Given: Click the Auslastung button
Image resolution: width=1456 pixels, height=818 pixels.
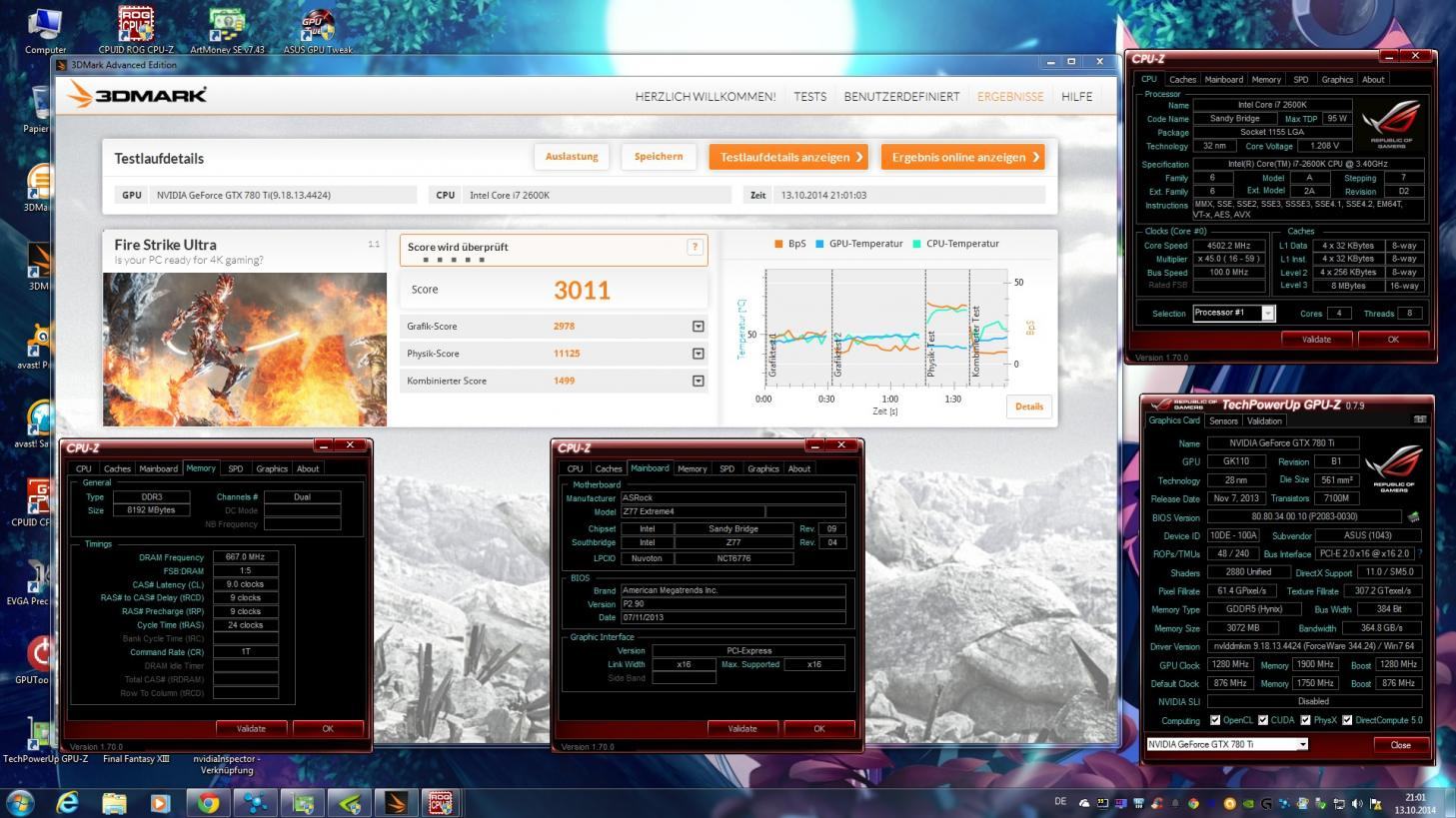Looking at the screenshot, I should tap(572, 157).
